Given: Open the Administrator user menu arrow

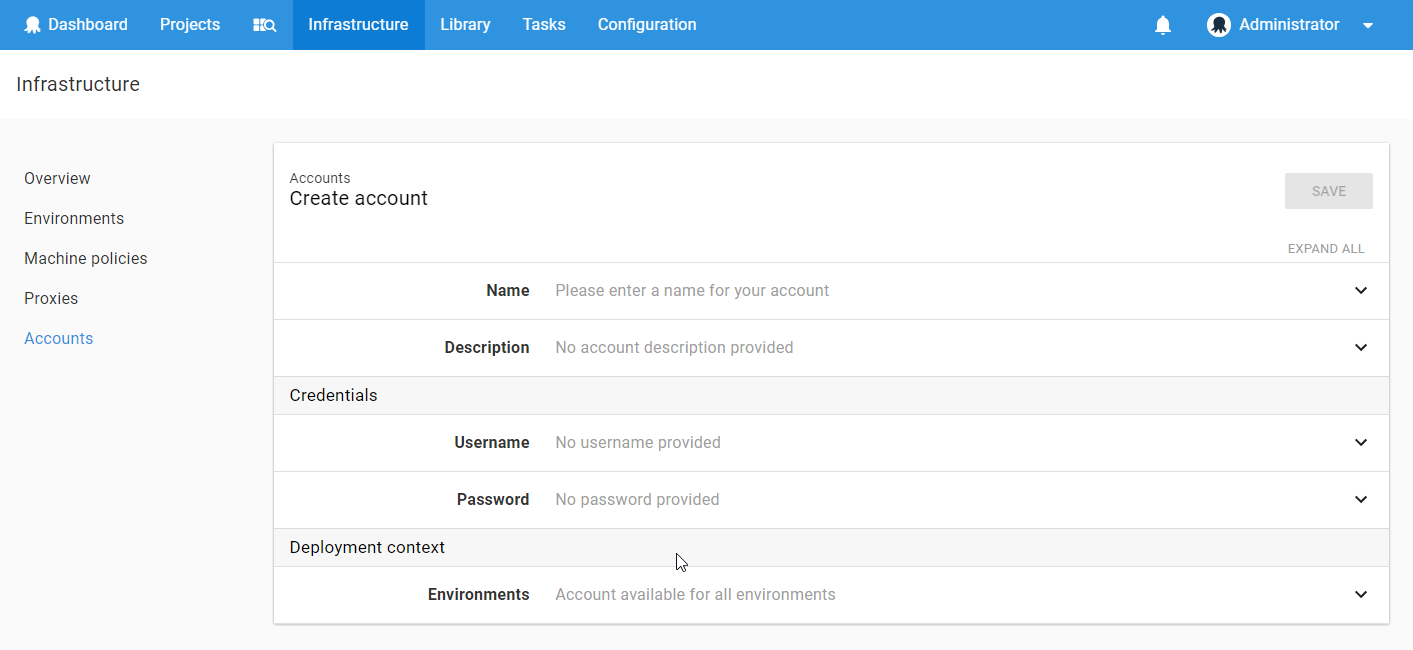Looking at the screenshot, I should coord(1368,26).
